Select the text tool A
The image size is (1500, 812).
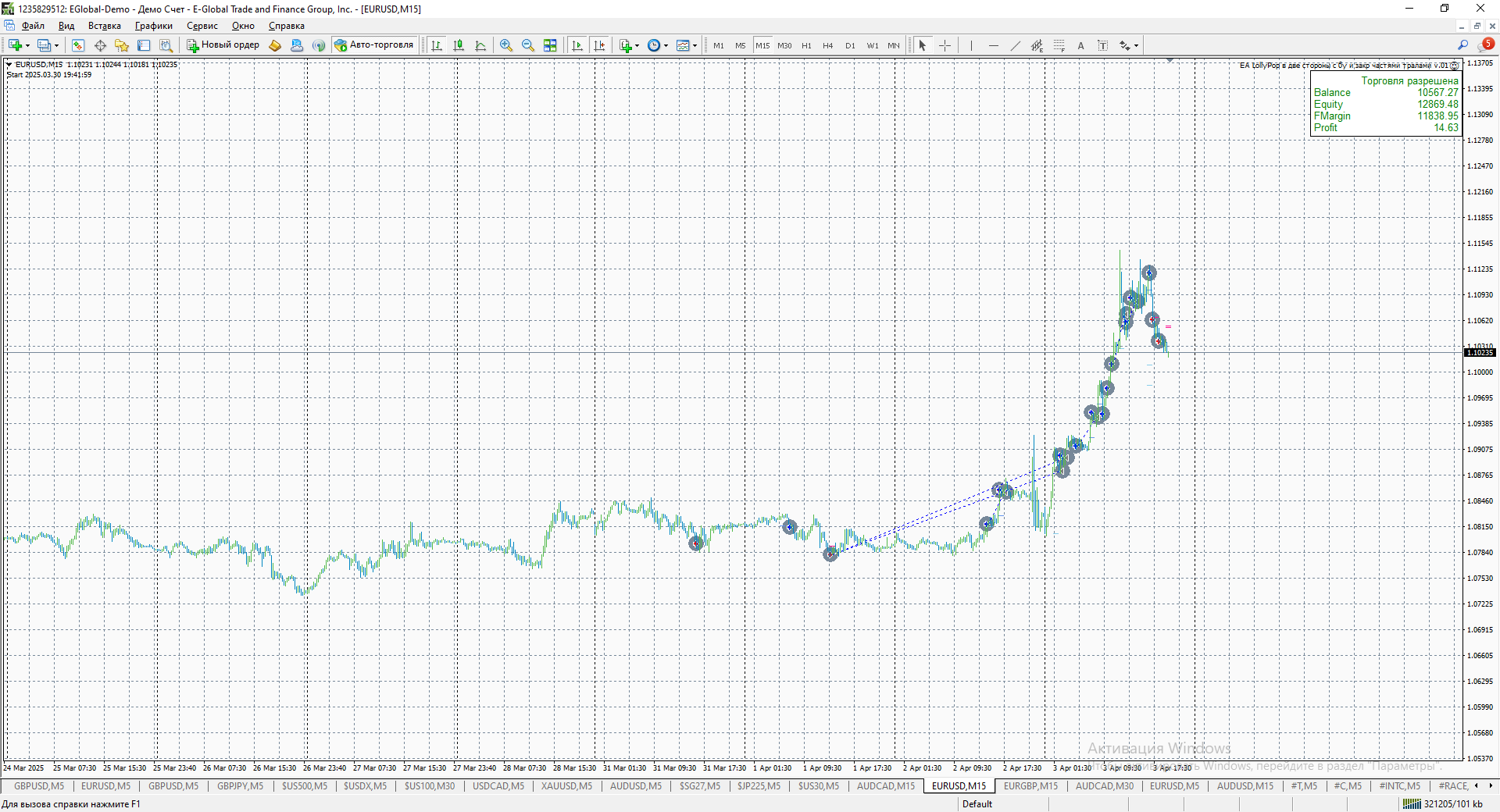tap(1080, 45)
